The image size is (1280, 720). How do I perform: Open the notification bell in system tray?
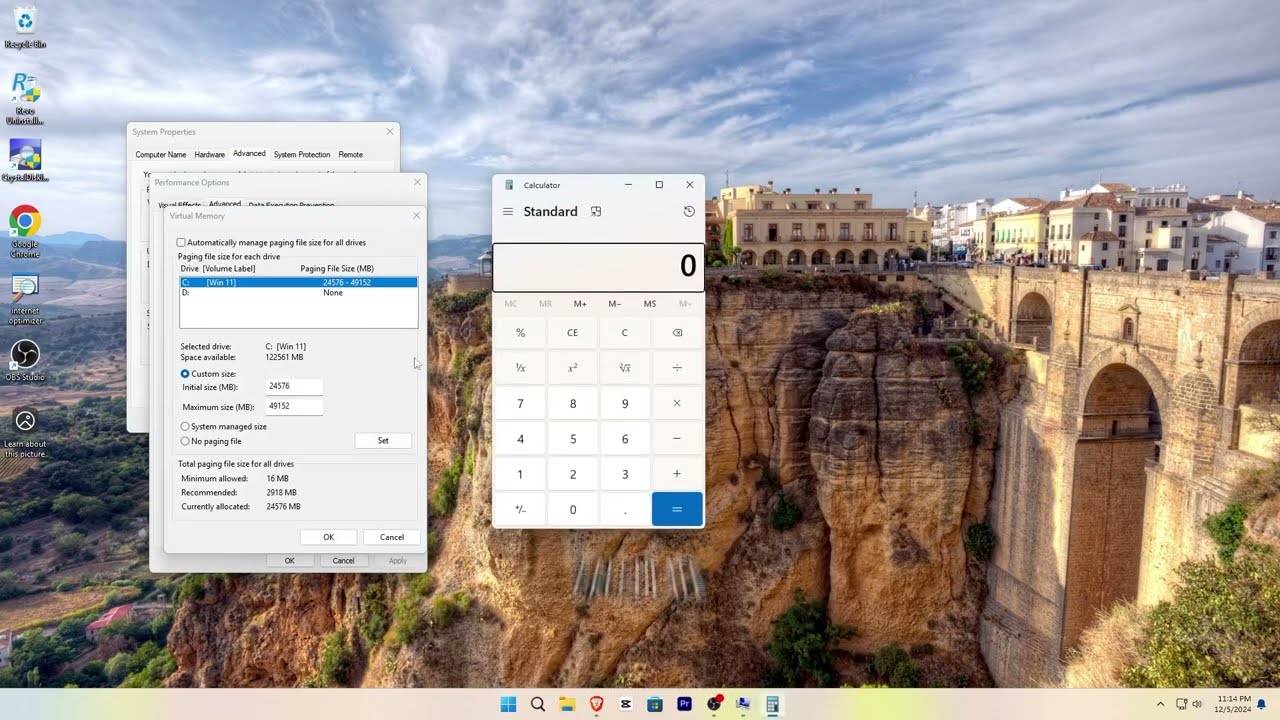pos(1262,704)
